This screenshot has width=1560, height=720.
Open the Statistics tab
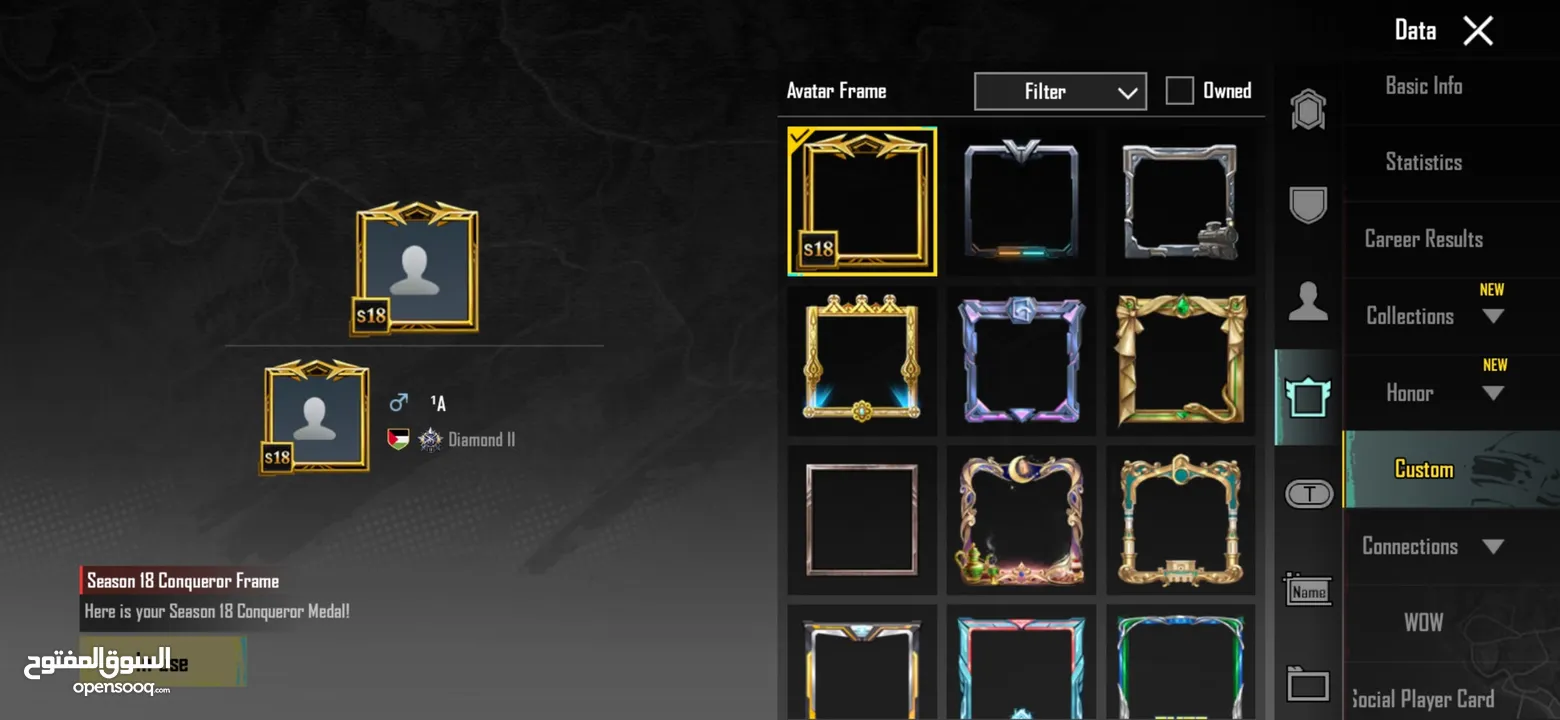point(1424,162)
